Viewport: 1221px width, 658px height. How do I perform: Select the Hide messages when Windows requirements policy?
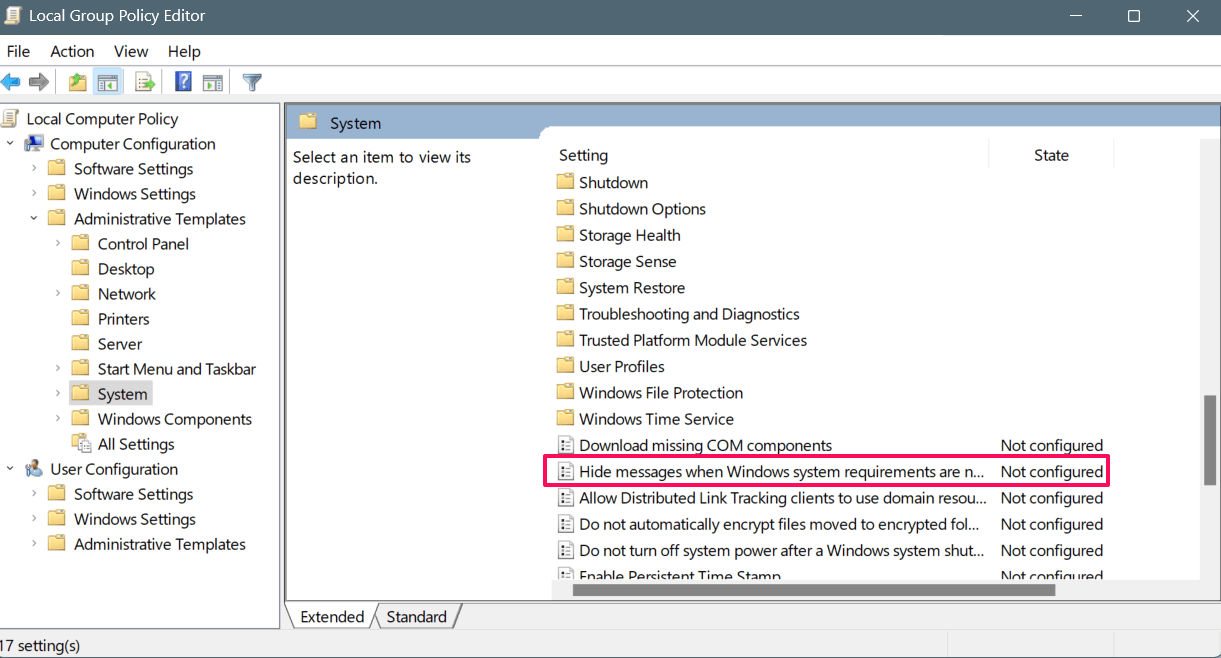point(780,472)
